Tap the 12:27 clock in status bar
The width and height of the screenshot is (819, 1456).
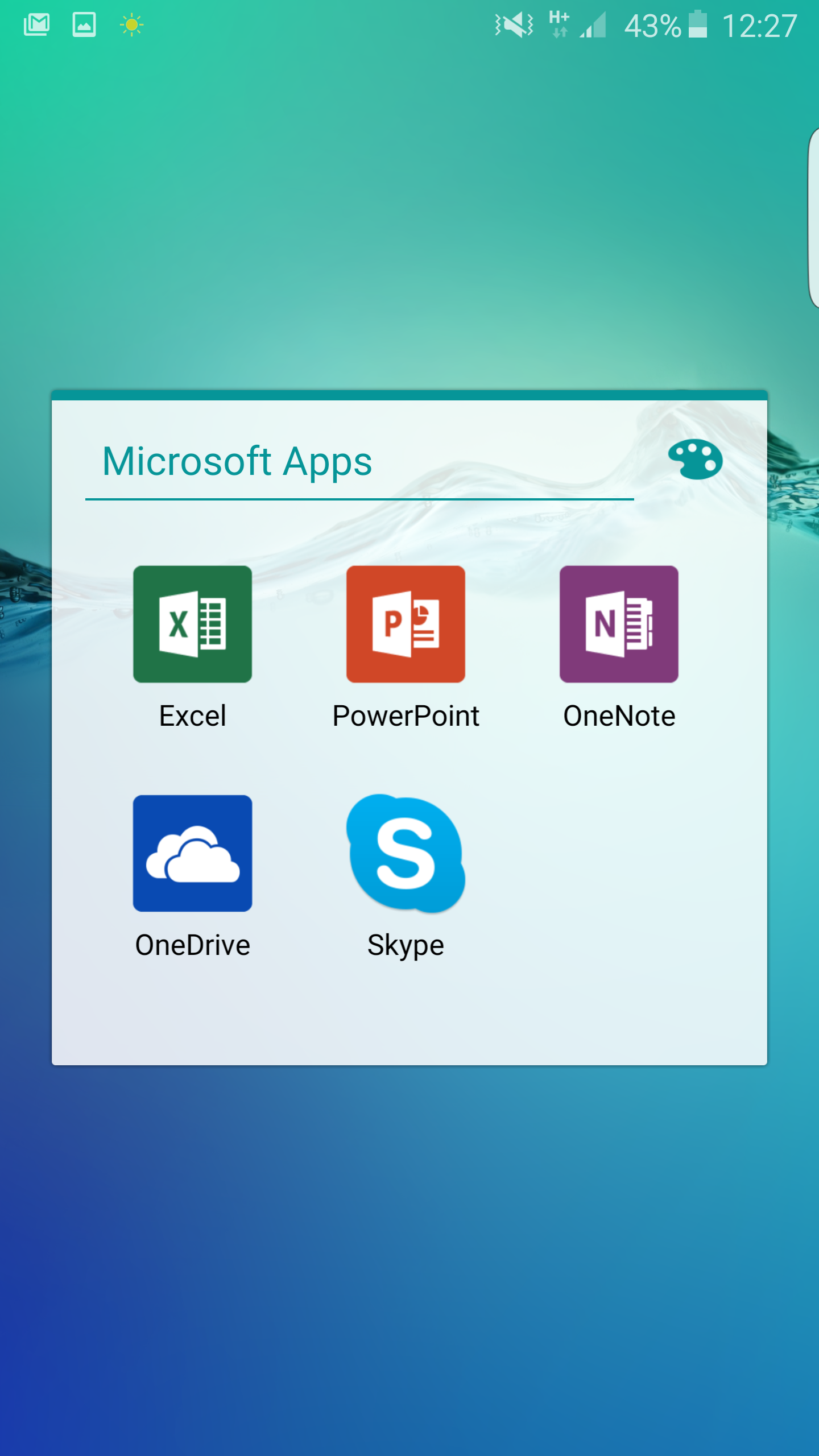pos(759,26)
